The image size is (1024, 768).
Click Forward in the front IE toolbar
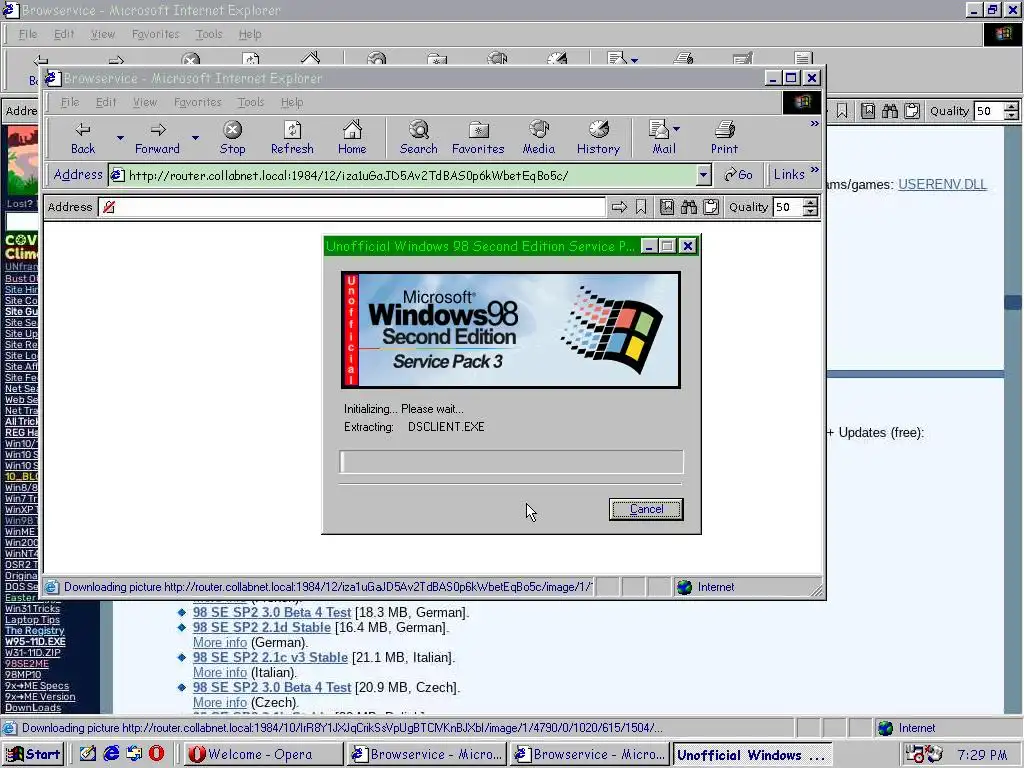[x=157, y=138]
